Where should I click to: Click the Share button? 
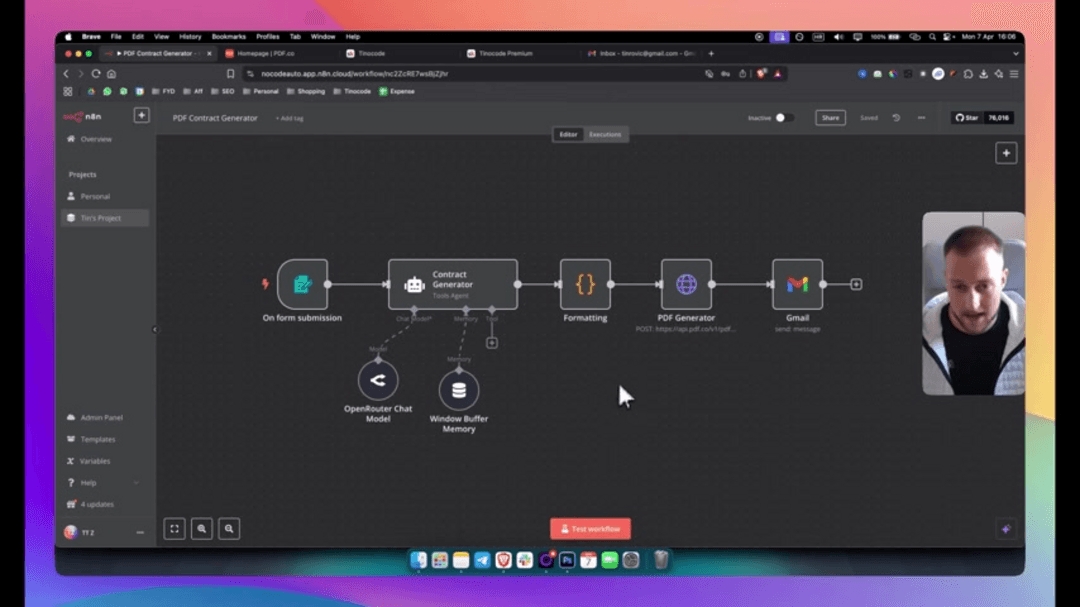tap(830, 117)
